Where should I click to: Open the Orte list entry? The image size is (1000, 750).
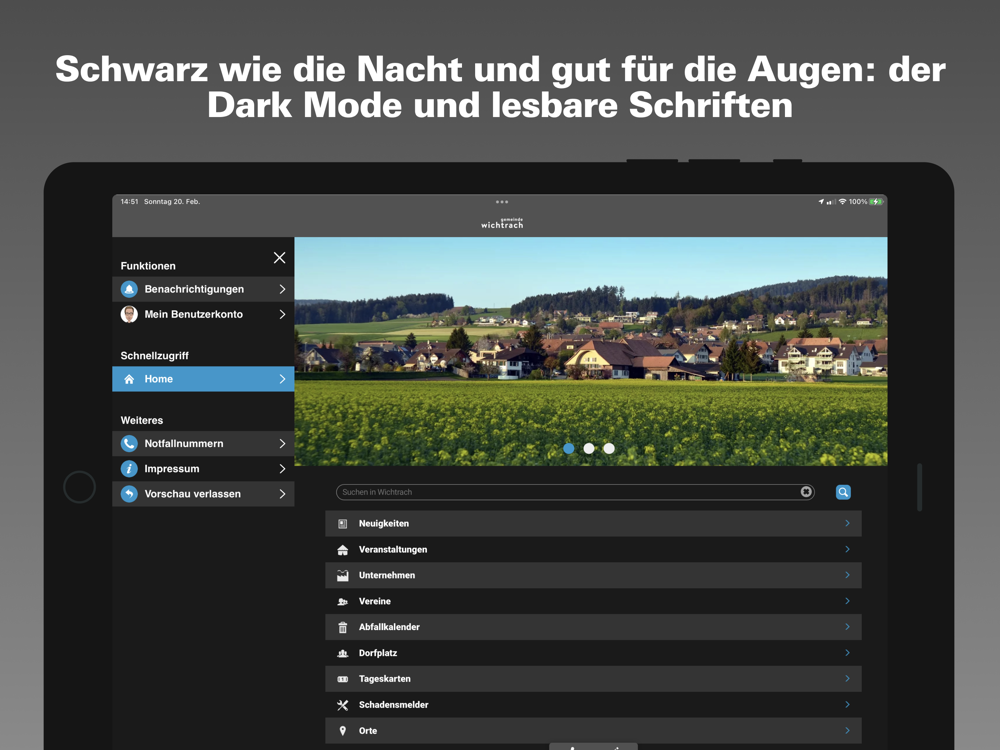593,731
